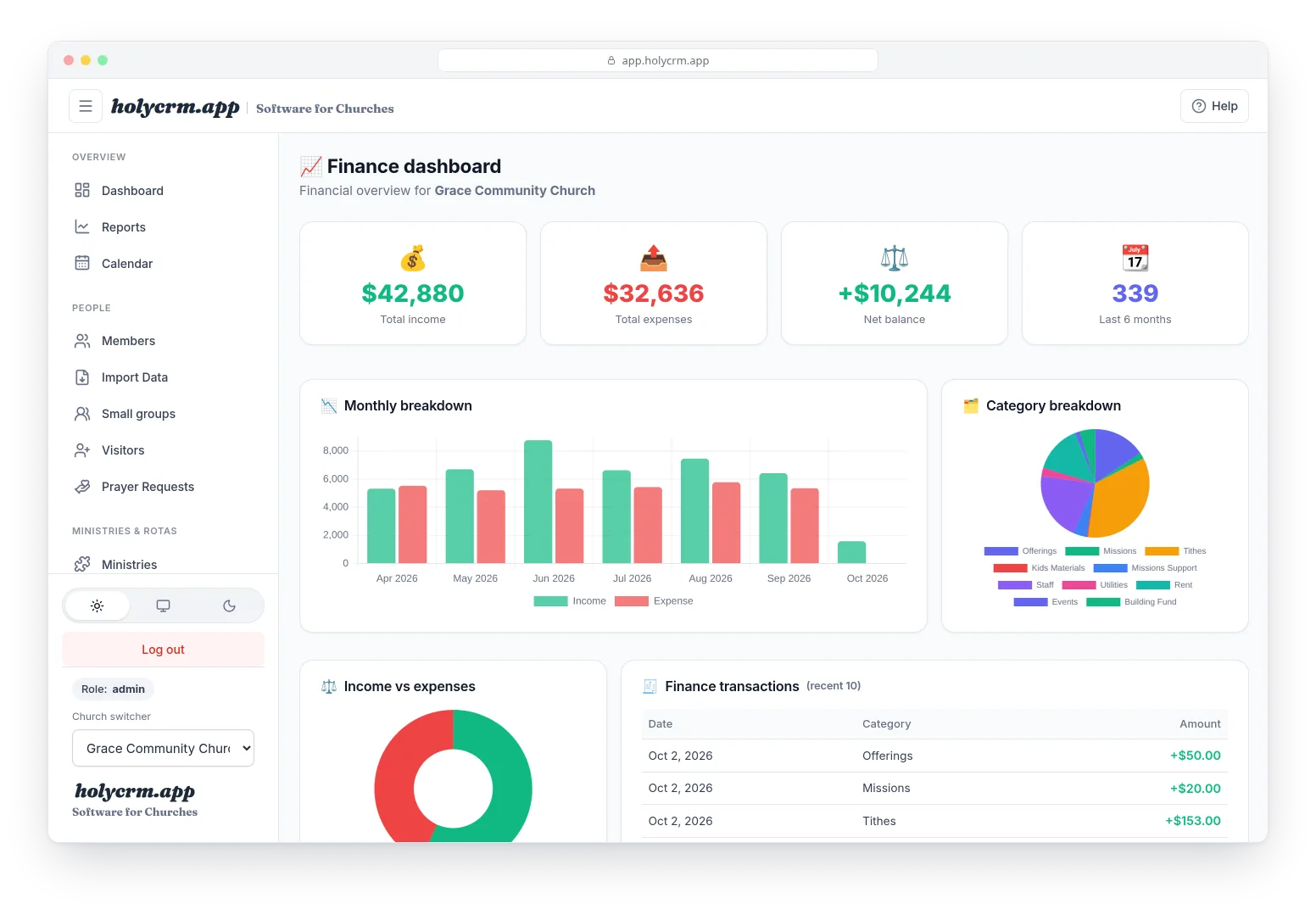The width and height of the screenshot is (1316, 904).
Task: Toggle Expense series in bar chart legend
Action: click(654, 600)
